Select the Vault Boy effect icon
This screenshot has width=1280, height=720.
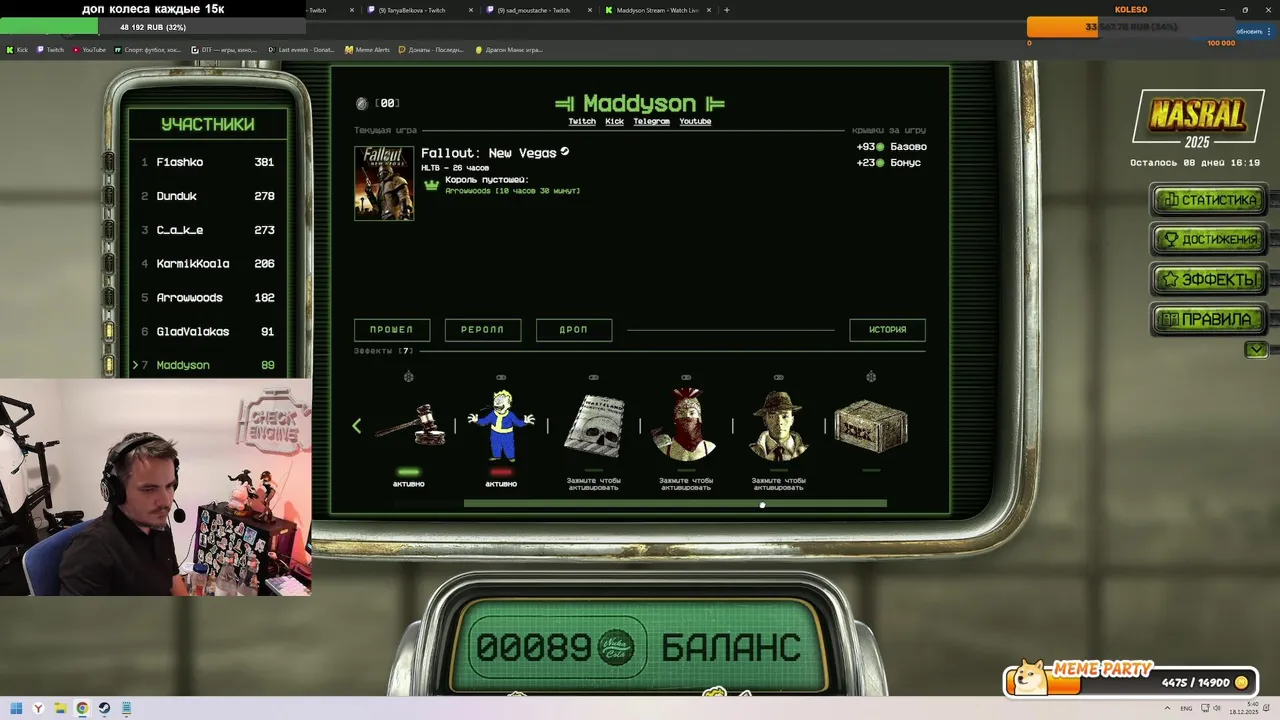point(501,425)
